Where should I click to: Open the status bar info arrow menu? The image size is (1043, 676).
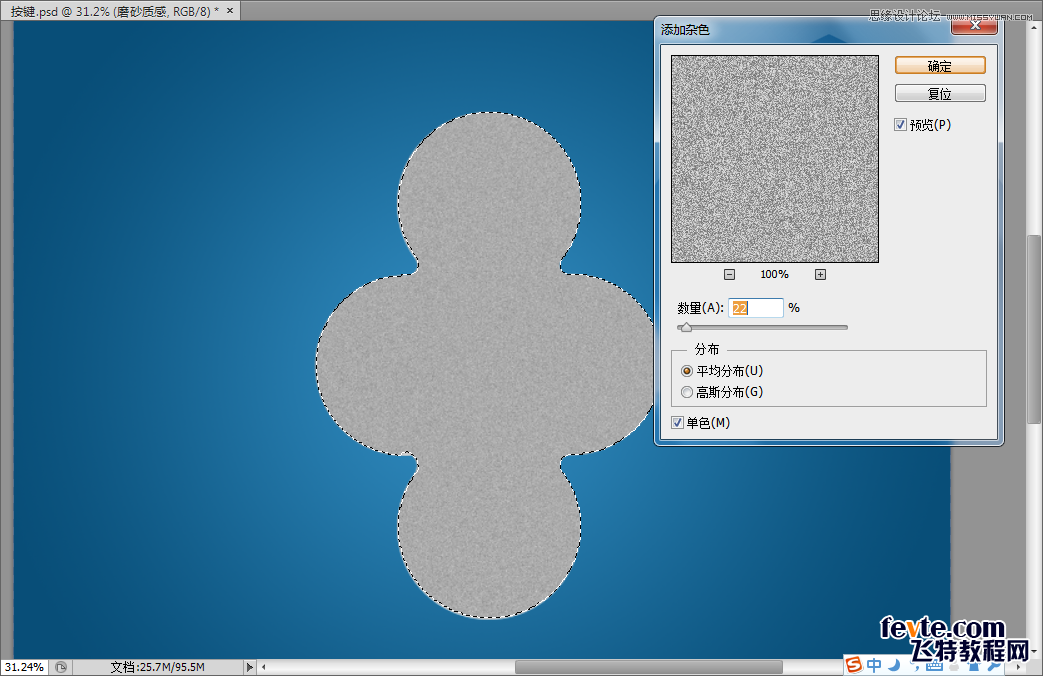click(x=249, y=667)
